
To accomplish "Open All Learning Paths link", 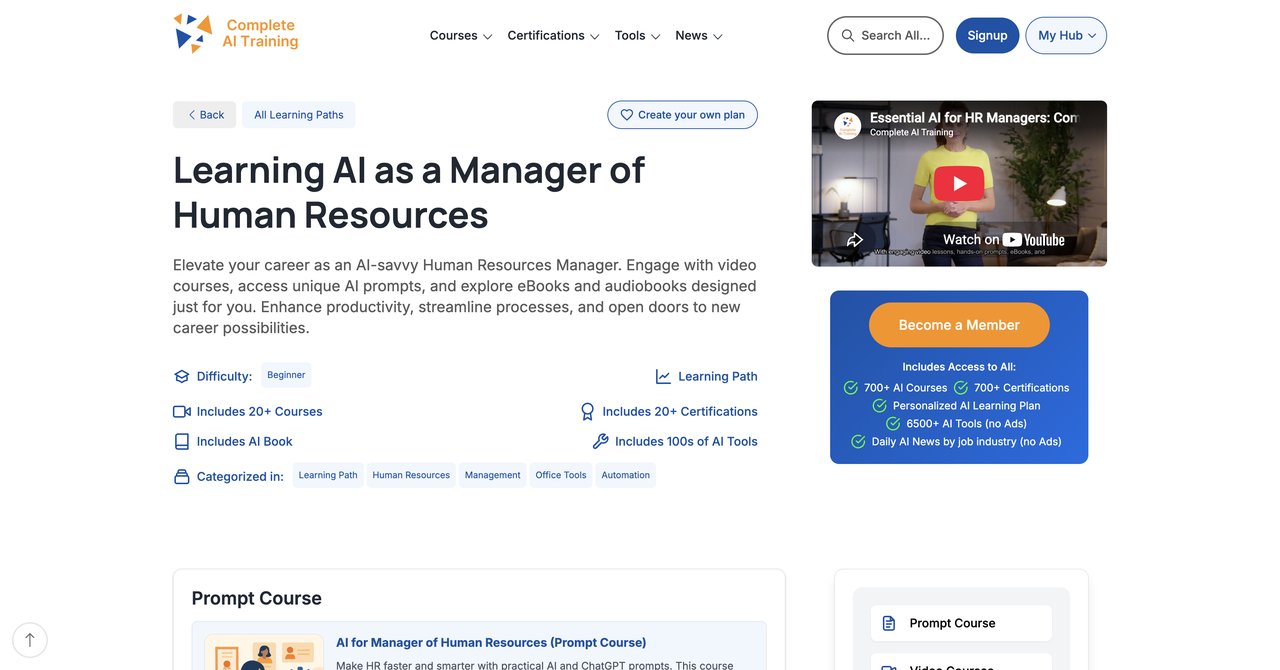I will pyautogui.click(x=298, y=115).
